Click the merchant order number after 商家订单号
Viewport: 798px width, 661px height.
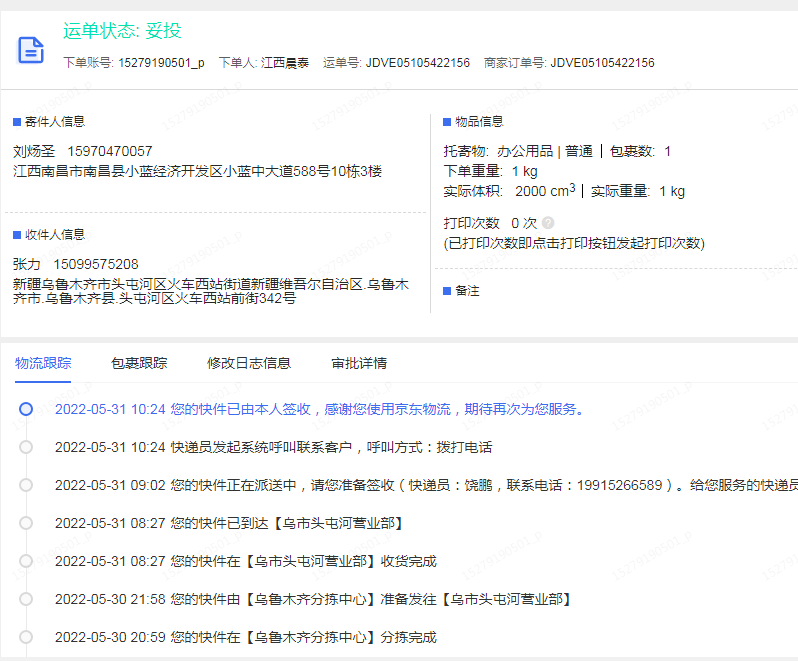pos(603,63)
